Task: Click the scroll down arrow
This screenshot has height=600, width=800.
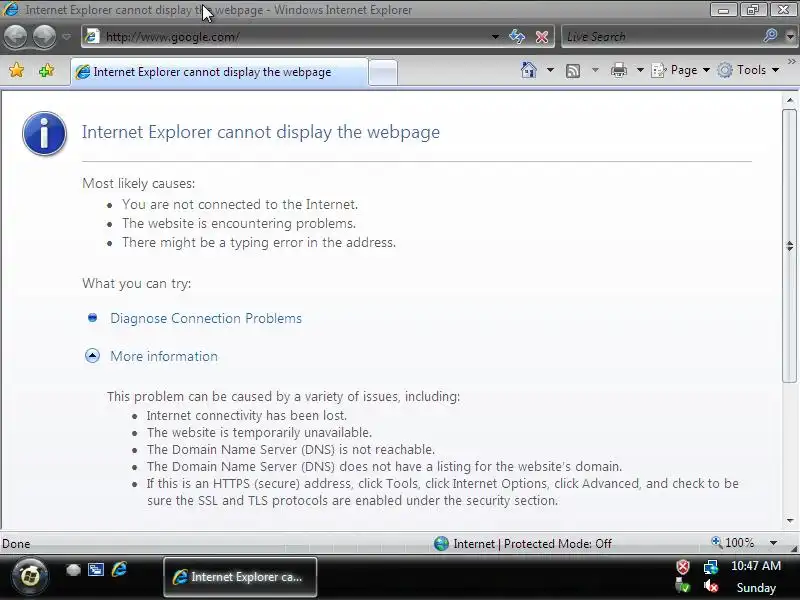Action: click(790, 520)
